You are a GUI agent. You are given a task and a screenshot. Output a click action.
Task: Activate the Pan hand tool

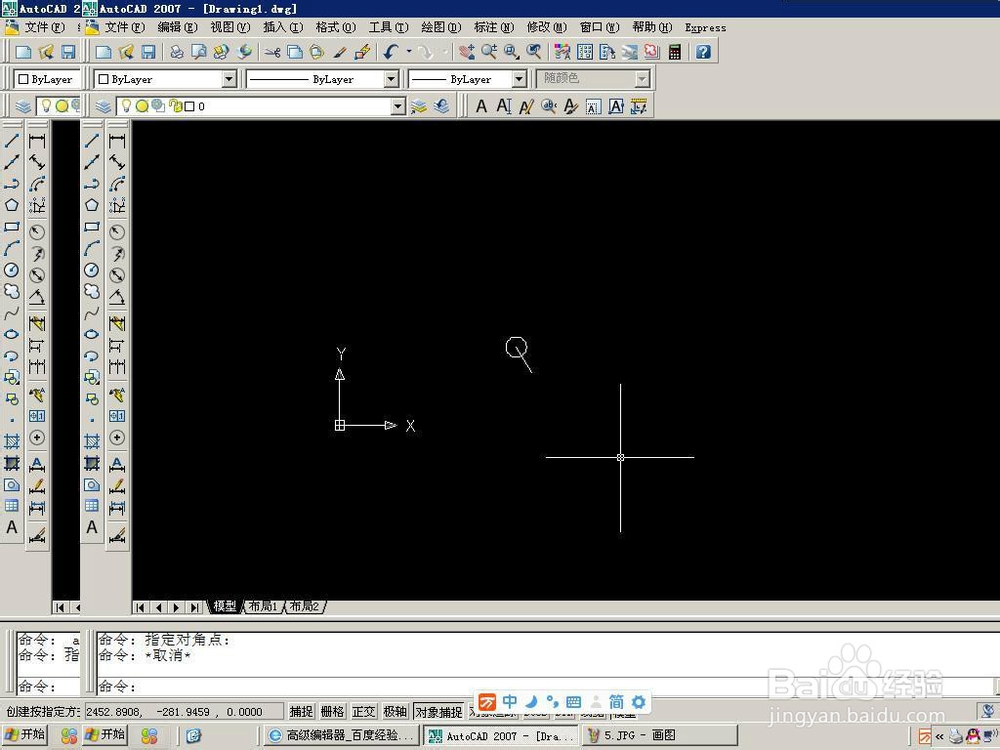[467, 52]
